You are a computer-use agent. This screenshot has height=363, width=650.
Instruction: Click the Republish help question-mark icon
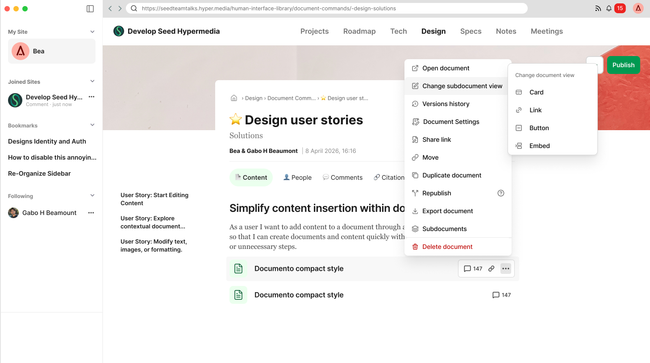[501, 193]
